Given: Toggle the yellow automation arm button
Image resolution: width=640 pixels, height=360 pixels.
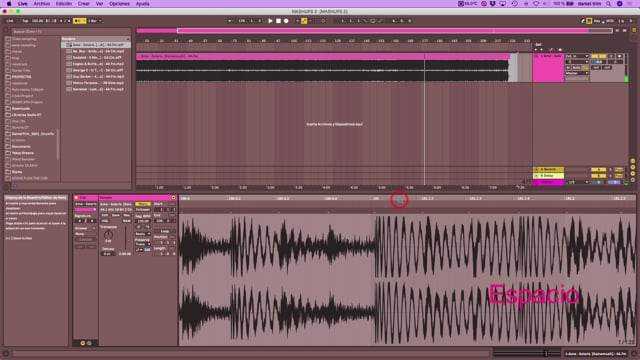Looking at the screenshot, I should click(304, 21).
